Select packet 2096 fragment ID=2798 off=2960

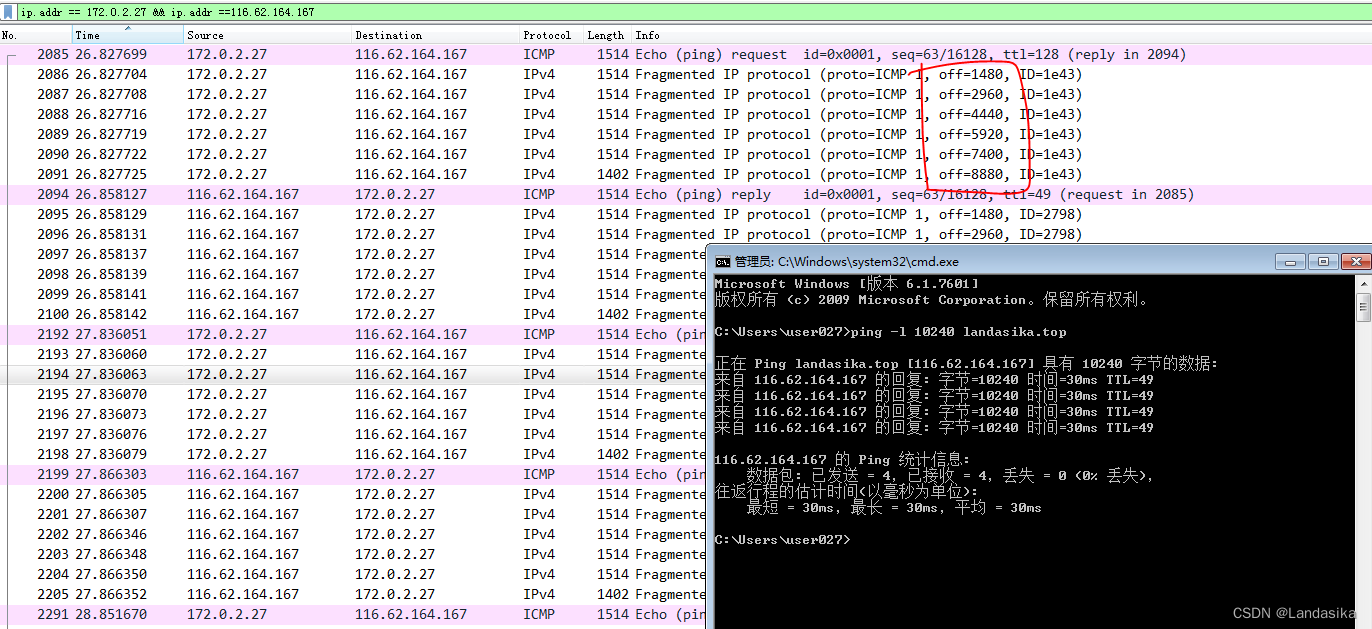[x=686, y=234]
